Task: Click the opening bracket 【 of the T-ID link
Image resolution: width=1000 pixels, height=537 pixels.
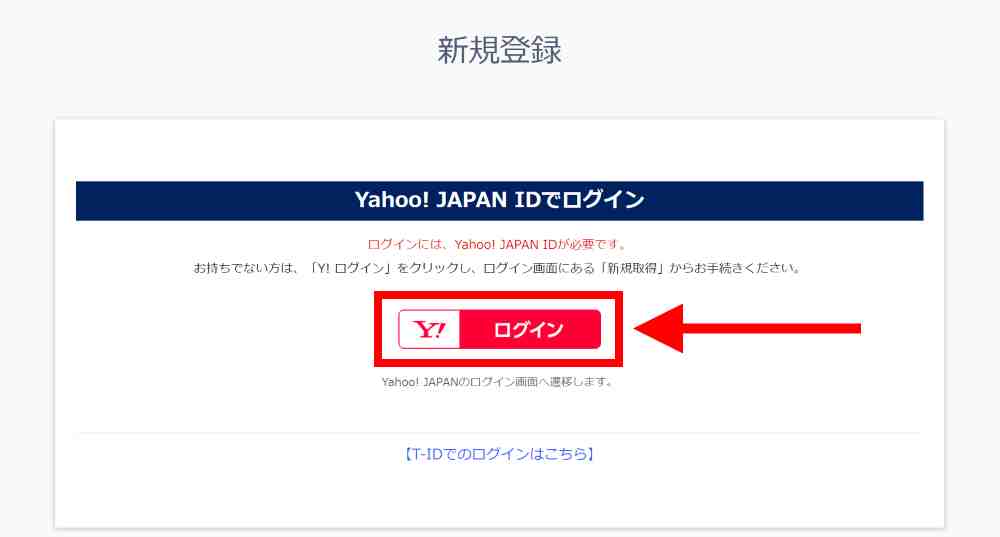Action: click(406, 454)
